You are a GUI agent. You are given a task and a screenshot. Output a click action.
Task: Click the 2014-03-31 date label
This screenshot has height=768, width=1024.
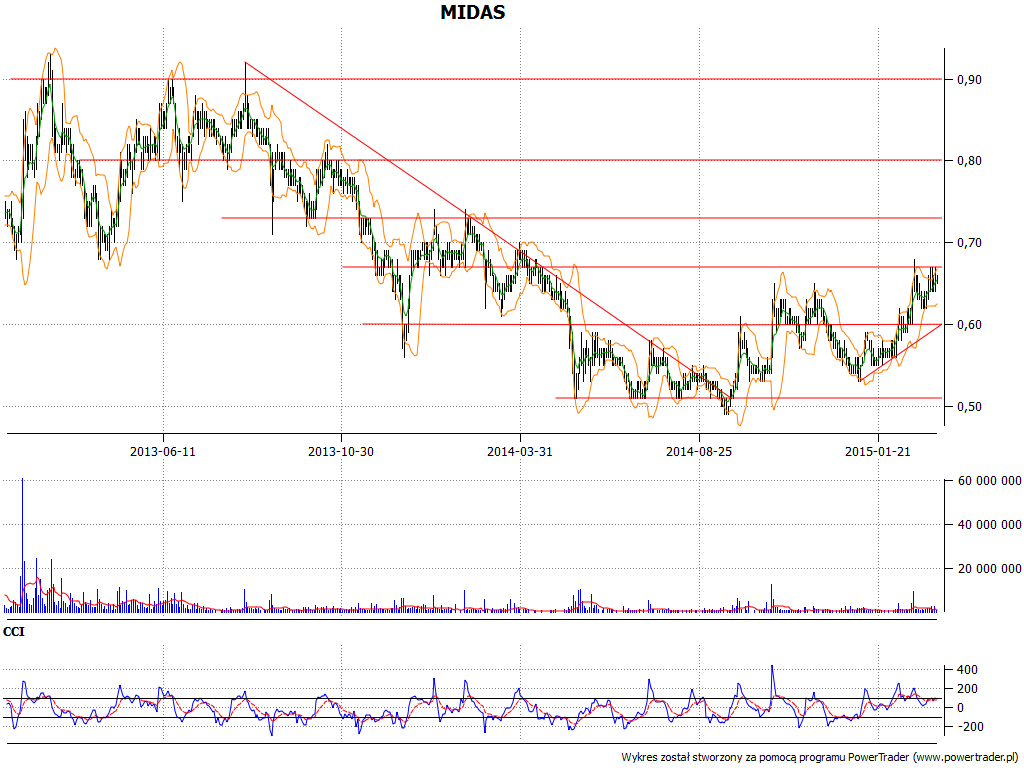(x=520, y=451)
